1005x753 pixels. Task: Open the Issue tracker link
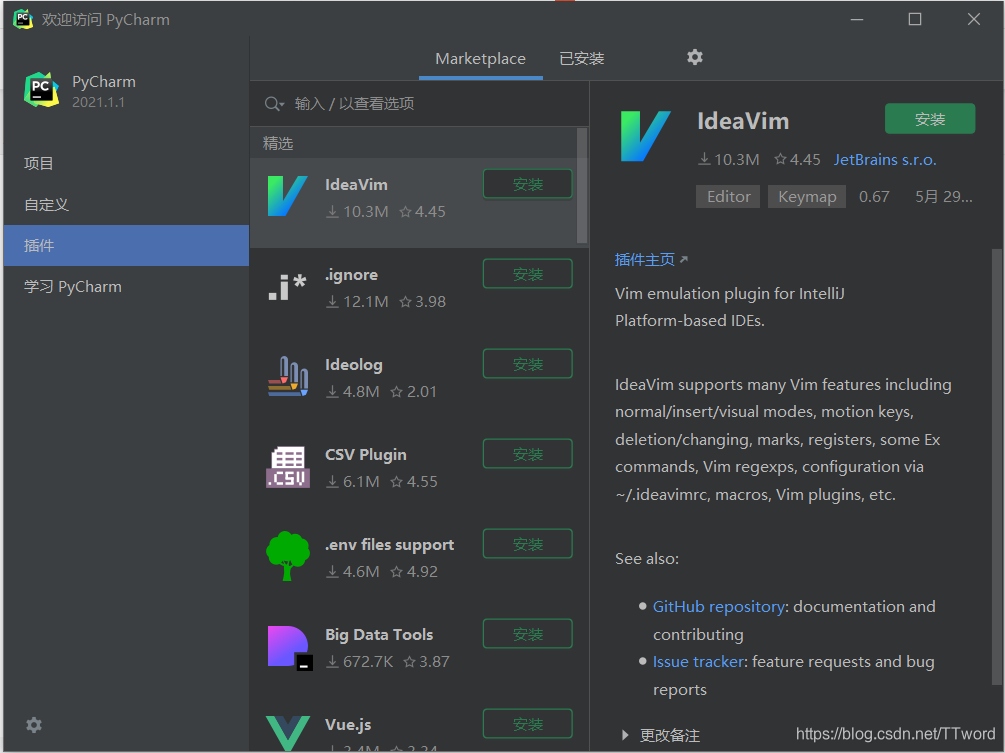click(x=699, y=661)
